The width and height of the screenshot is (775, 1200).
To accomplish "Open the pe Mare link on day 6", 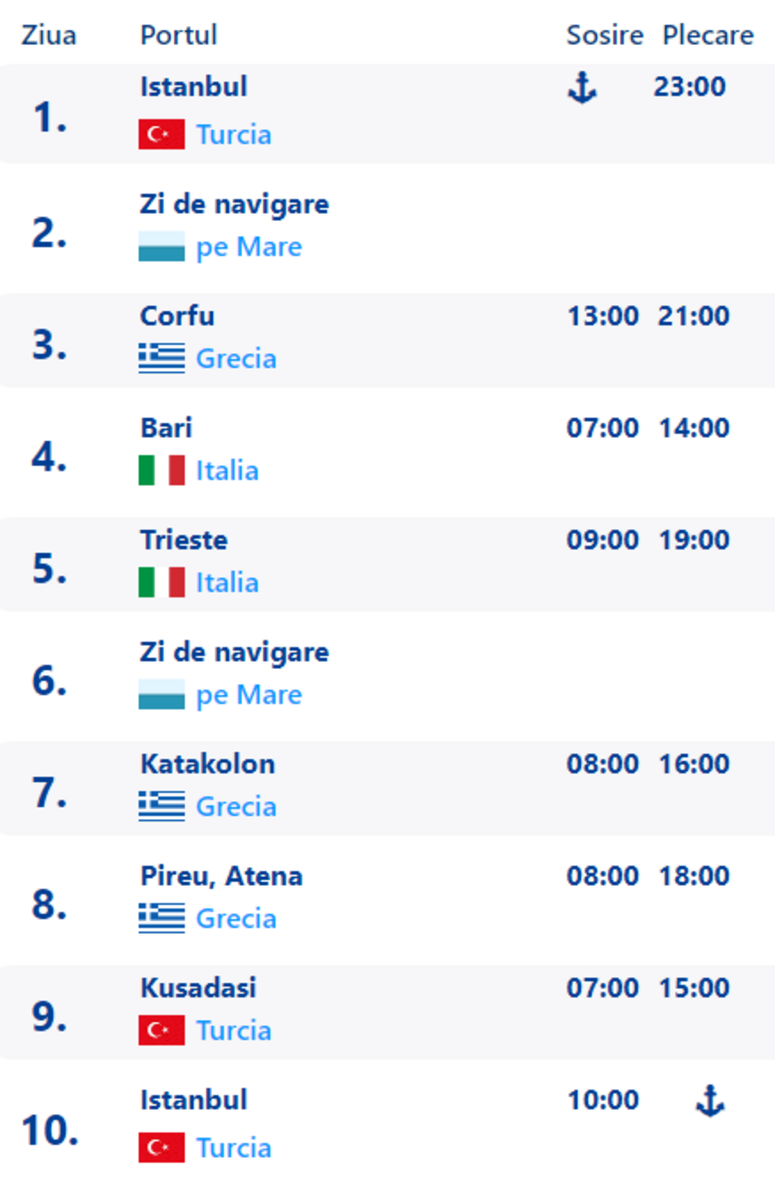I will click(x=250, y=695).
